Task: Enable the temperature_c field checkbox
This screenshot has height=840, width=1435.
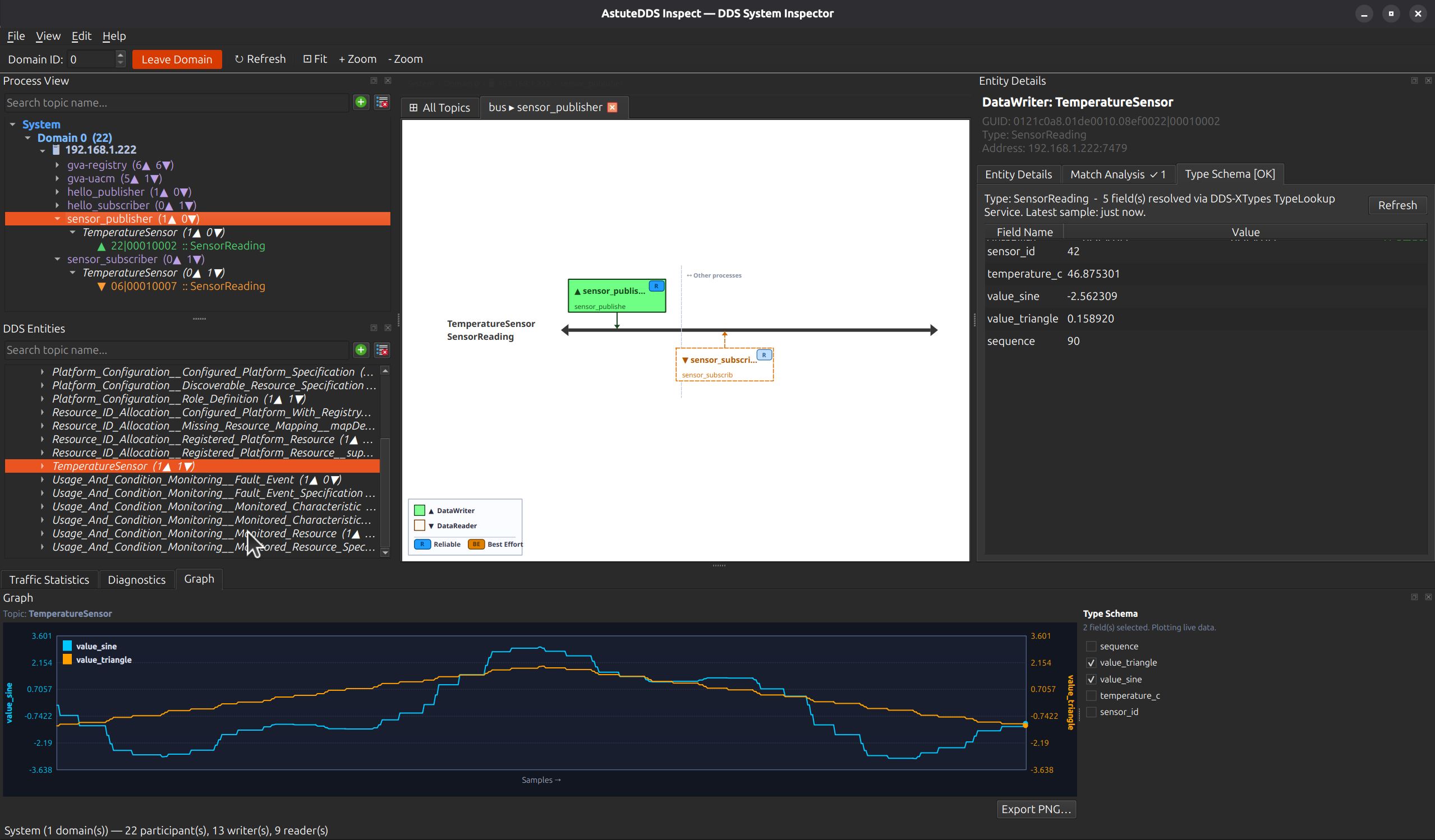Action: click(1091, 696)
